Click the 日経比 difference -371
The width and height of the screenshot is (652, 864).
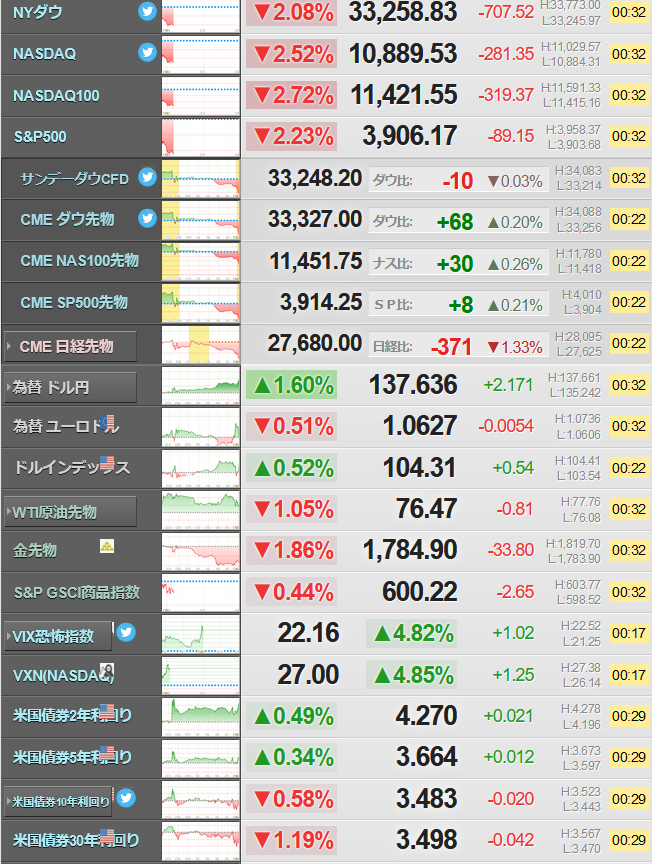[451, 347]
